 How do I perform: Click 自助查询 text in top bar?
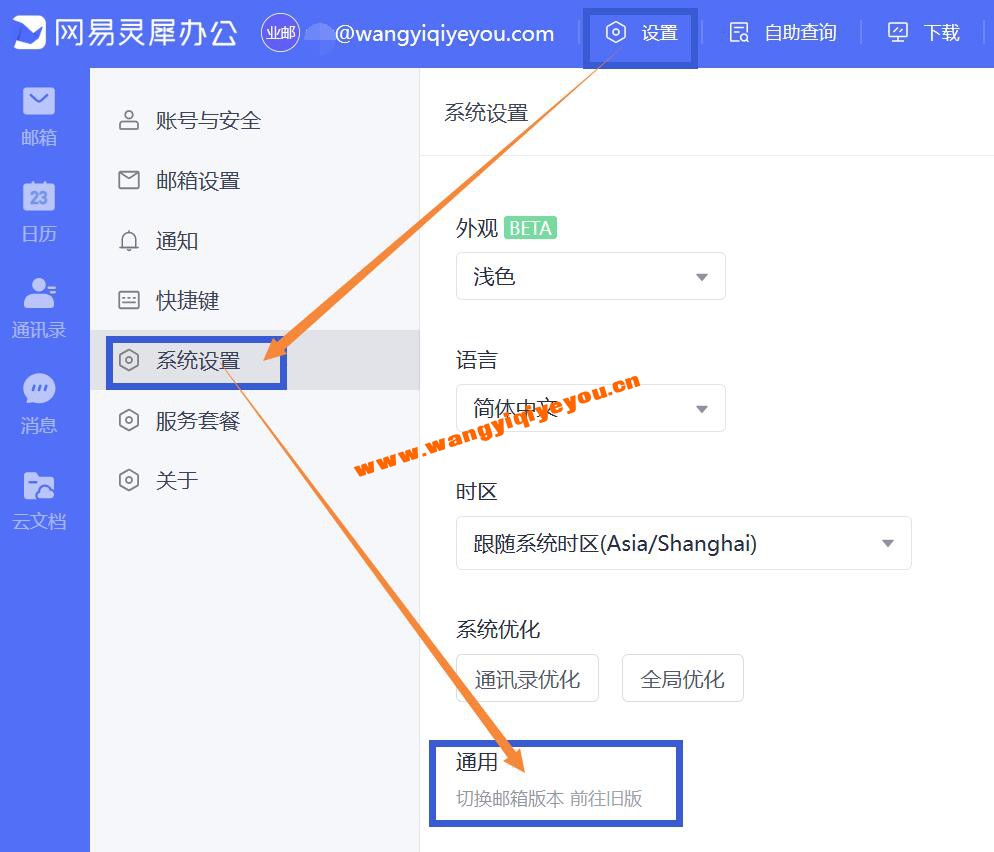(800, 32)
